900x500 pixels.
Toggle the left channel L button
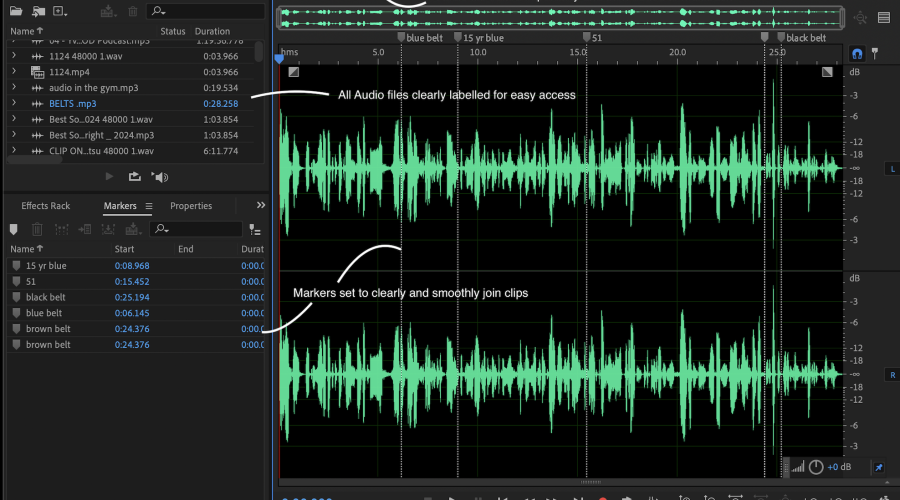[891, 168]
